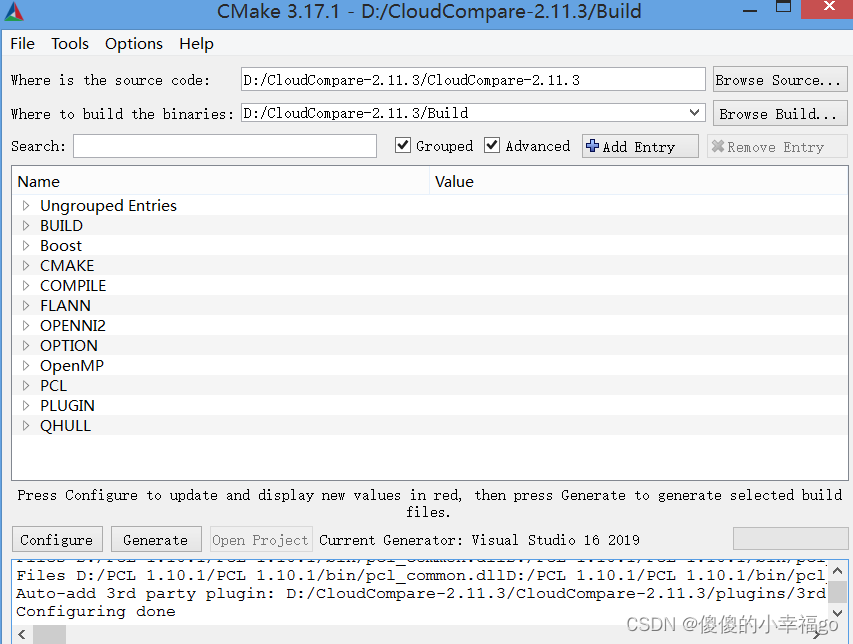Expand the PLUGIN group arrow
Image resolution: width=853 pixels, height=644 pixels.
click(x=26, y=406)
